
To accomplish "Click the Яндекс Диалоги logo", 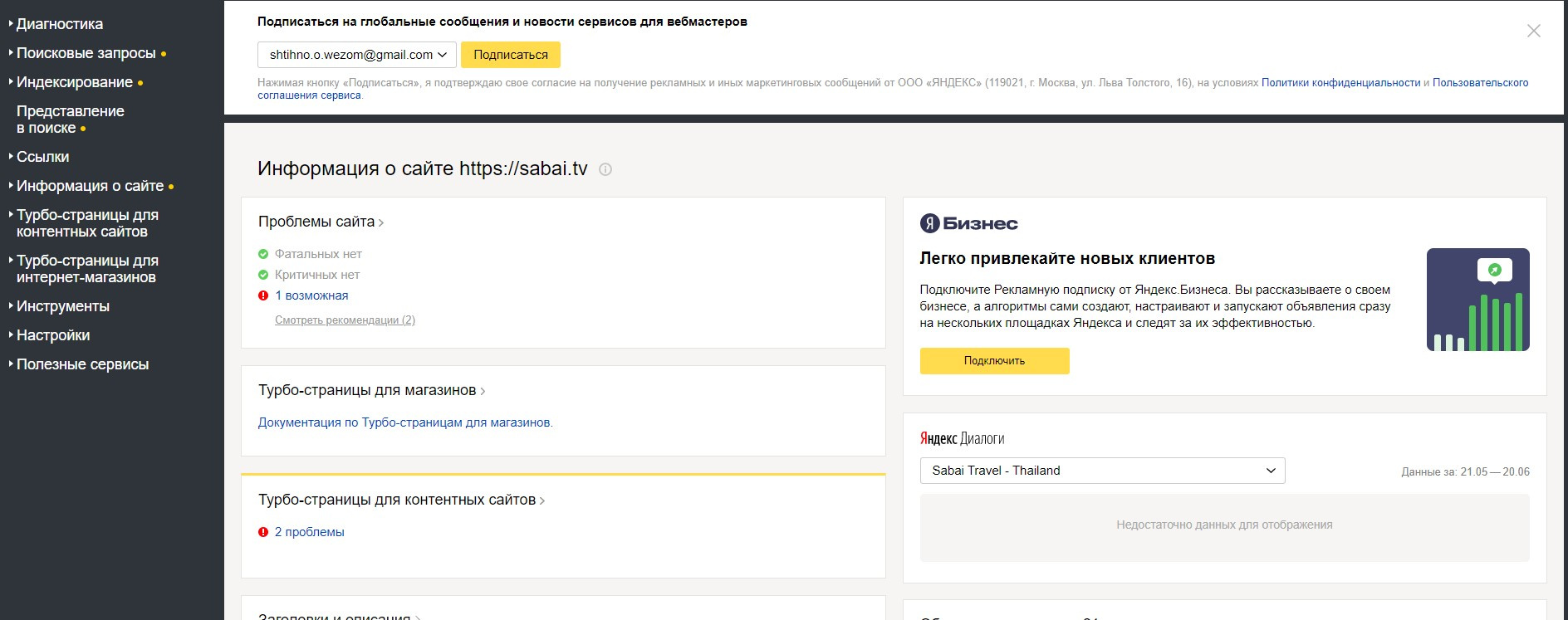I will (x=962, y=438).
